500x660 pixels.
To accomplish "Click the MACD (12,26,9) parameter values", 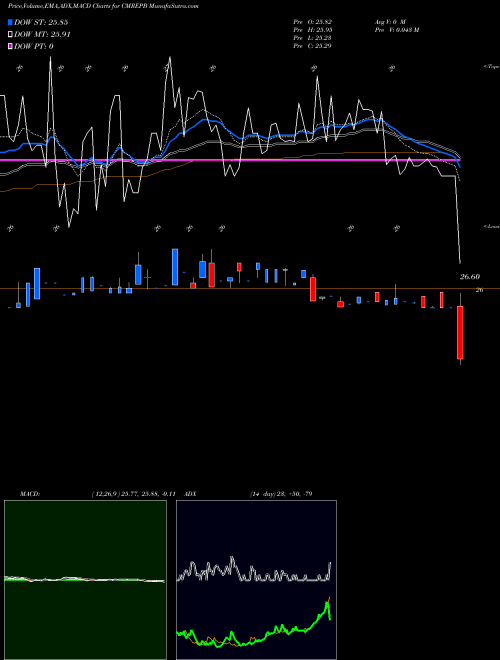I will (133, 494).
